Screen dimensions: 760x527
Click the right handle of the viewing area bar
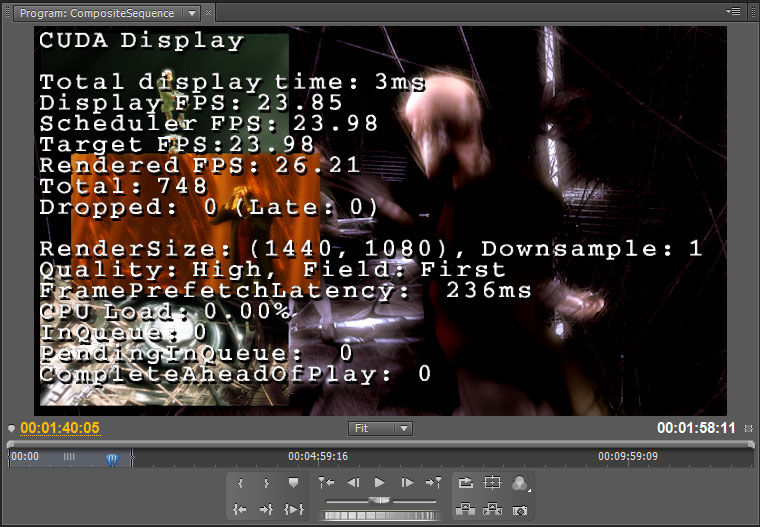[751, 444]
